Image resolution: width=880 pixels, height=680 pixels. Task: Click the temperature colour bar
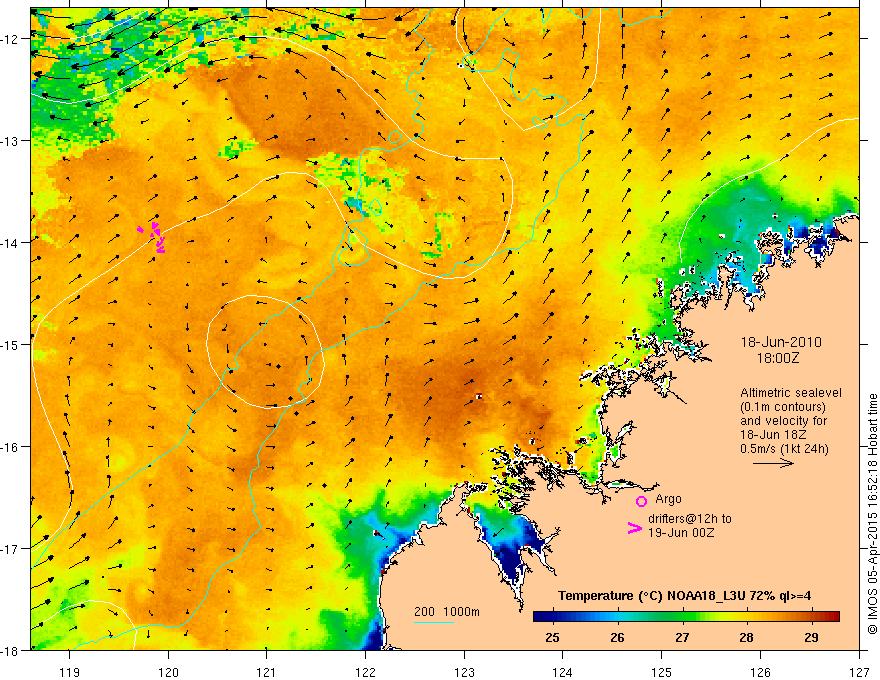click(x=686, y=617)
